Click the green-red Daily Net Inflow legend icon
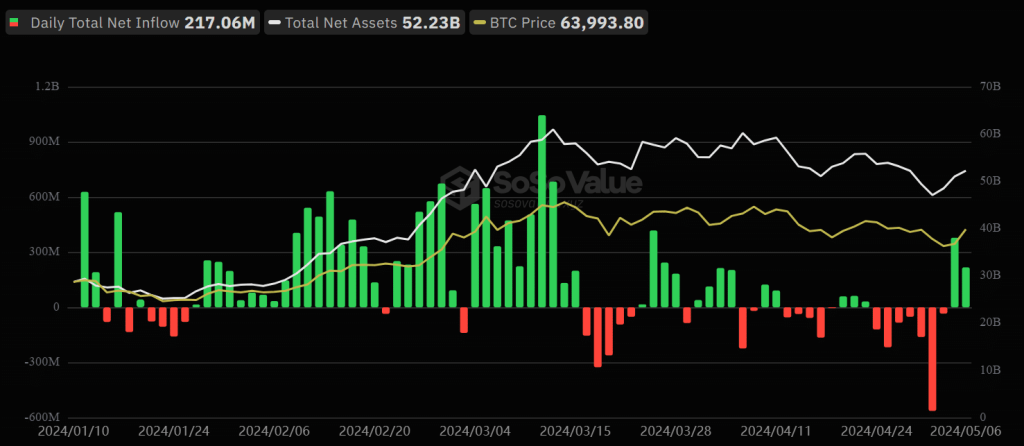Viewport: 1024px width, 446px height. (14, 24)
